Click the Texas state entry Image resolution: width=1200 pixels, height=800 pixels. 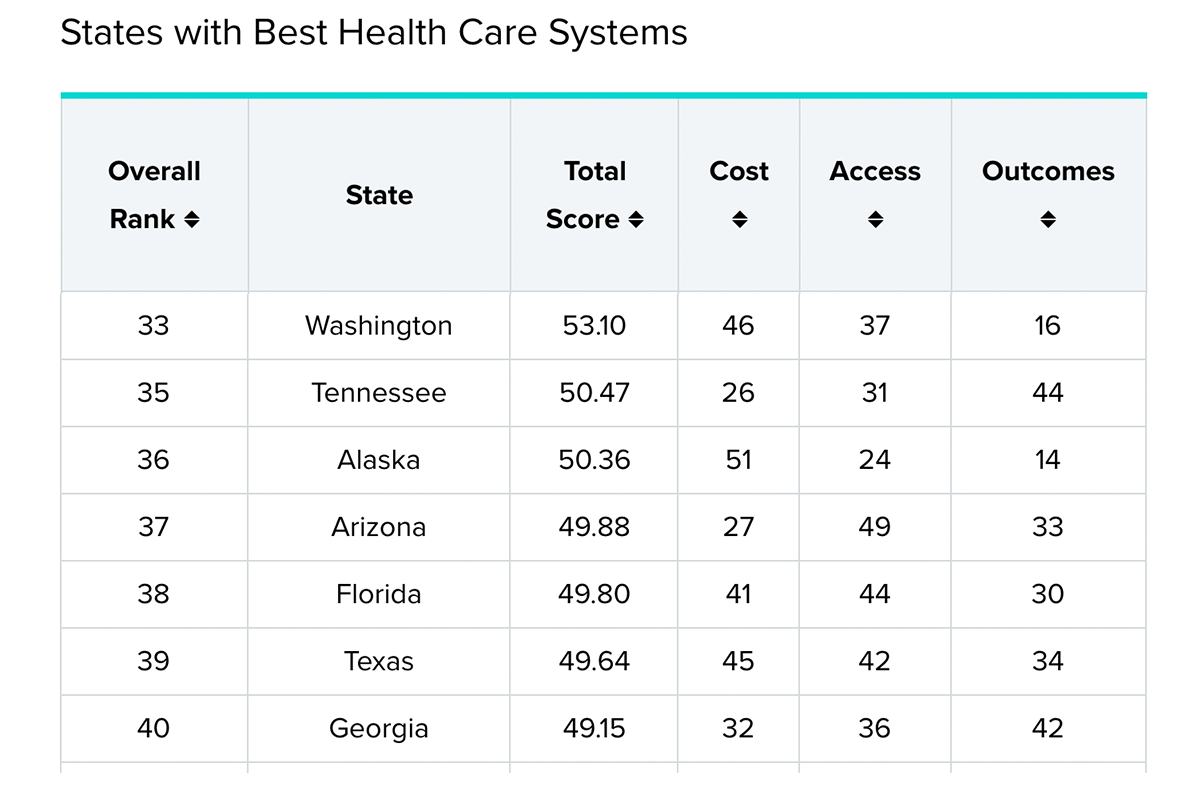(x=378, y=661)
